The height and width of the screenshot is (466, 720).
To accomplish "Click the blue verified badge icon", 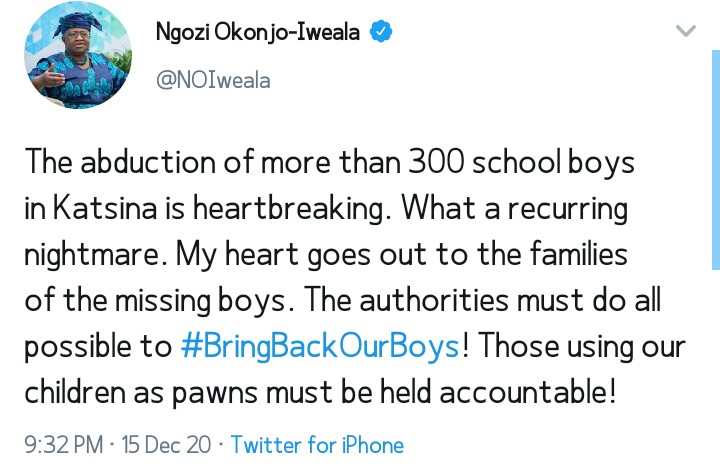I will 382,32.
